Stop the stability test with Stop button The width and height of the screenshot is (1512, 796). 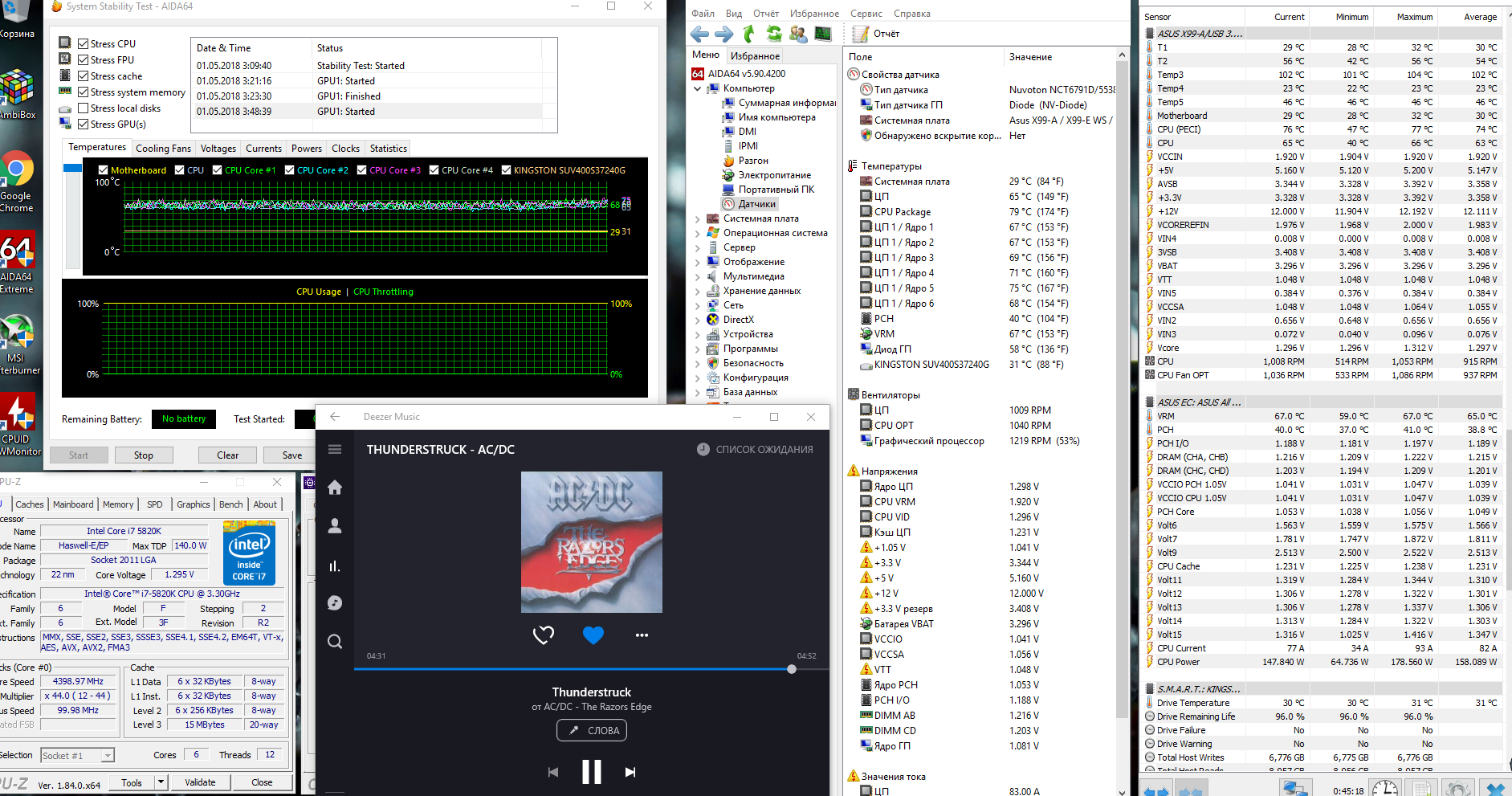point(144,455)
